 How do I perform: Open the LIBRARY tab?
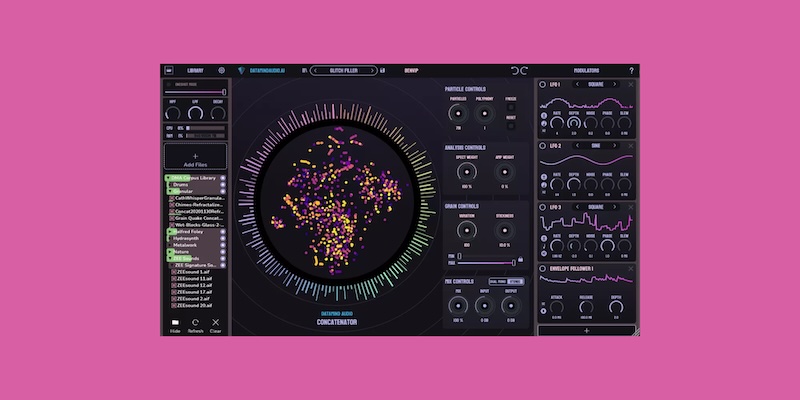pos(195,70)
